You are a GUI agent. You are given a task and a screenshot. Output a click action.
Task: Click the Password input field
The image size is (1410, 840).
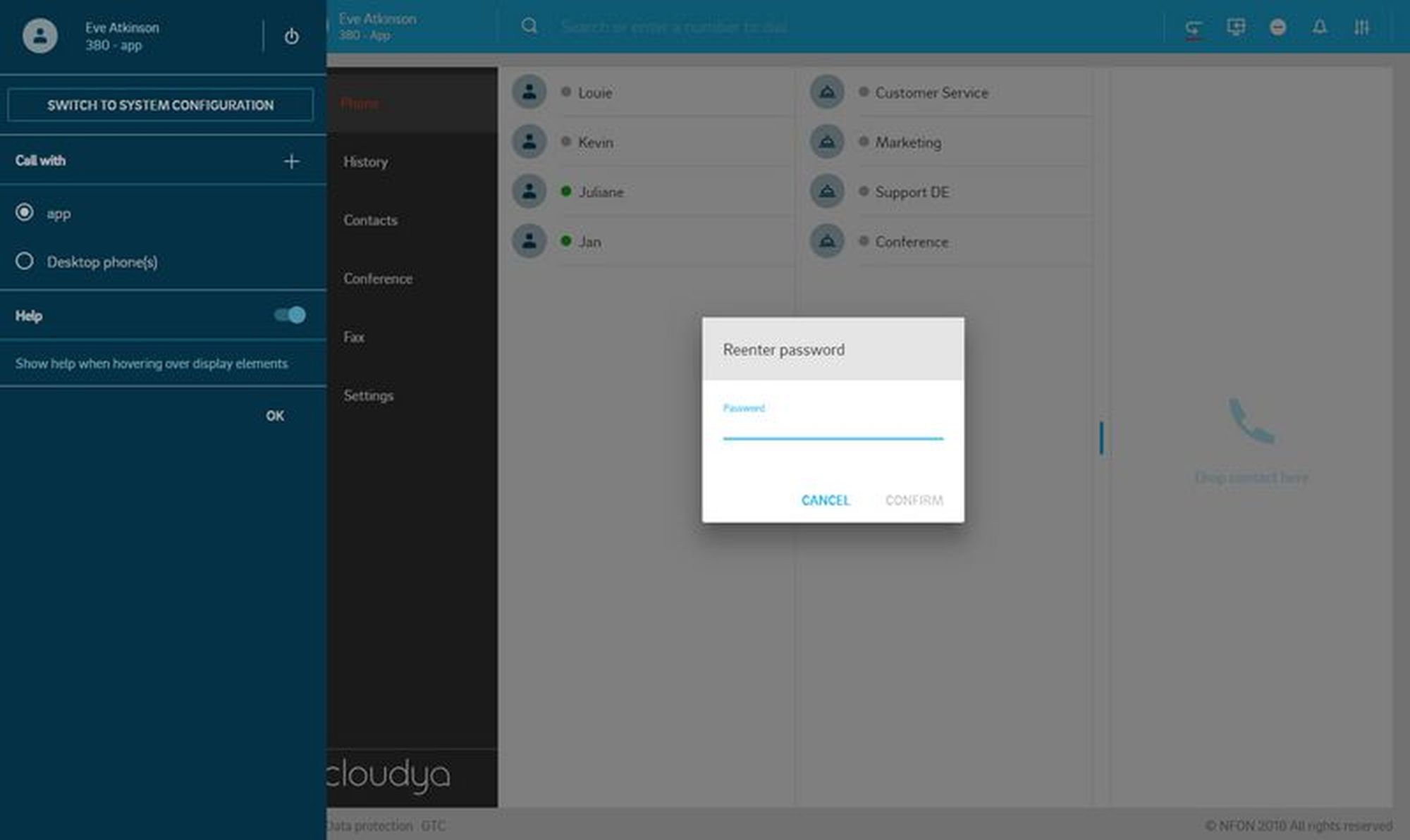(x=833, y=427)
